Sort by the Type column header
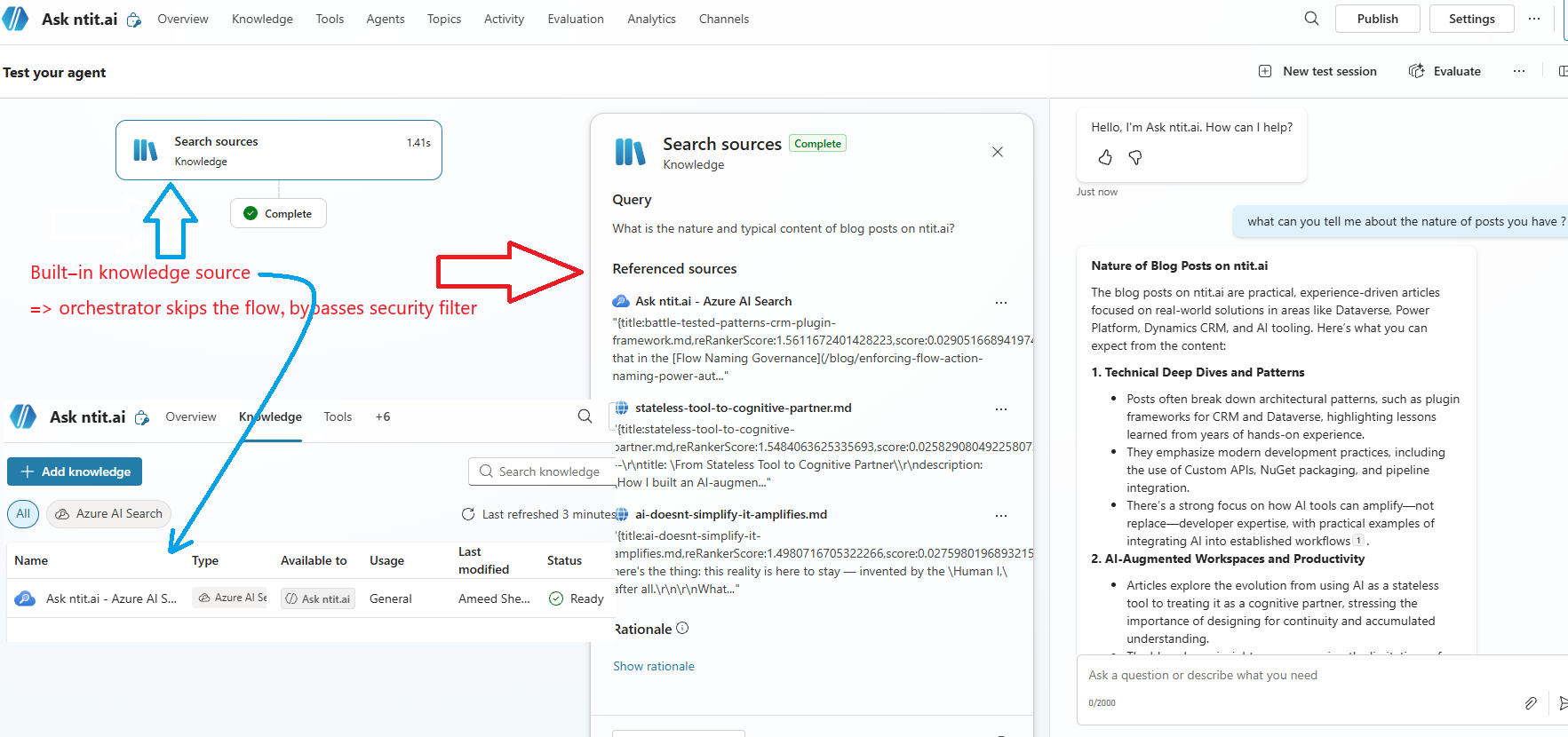Image resolution: width=1568 pixels, height=737 pixels. click(x=205, y=560)
